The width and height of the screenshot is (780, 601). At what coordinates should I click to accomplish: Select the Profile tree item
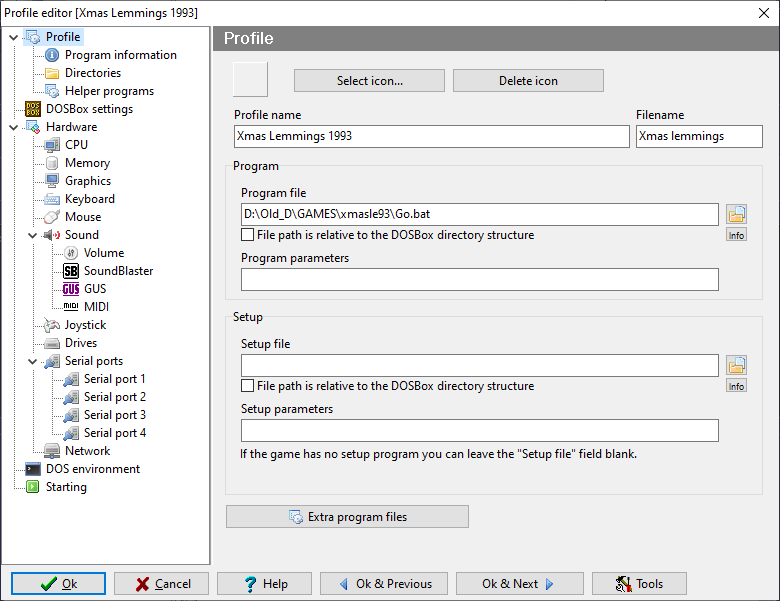[x=63, y=37]
